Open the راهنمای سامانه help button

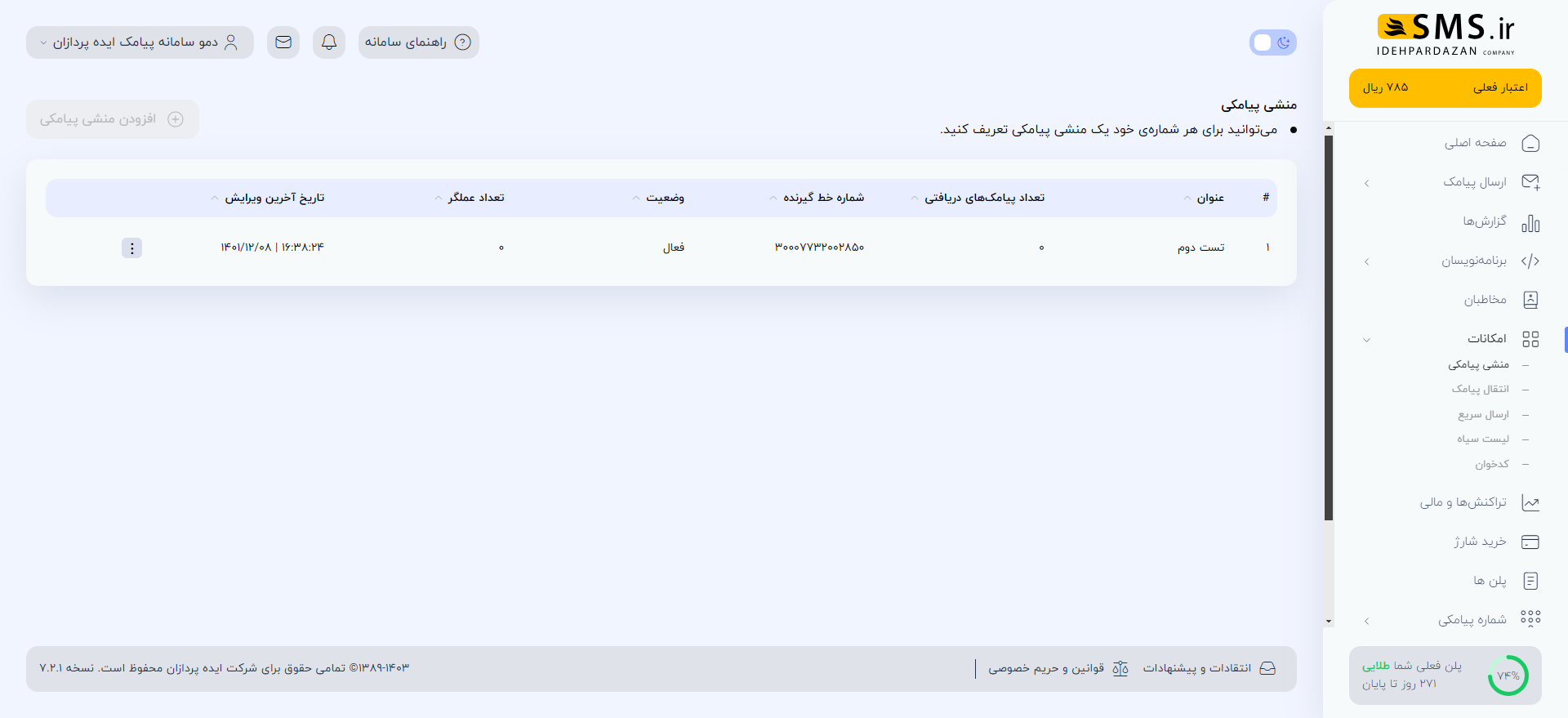(x=418, y=42)
